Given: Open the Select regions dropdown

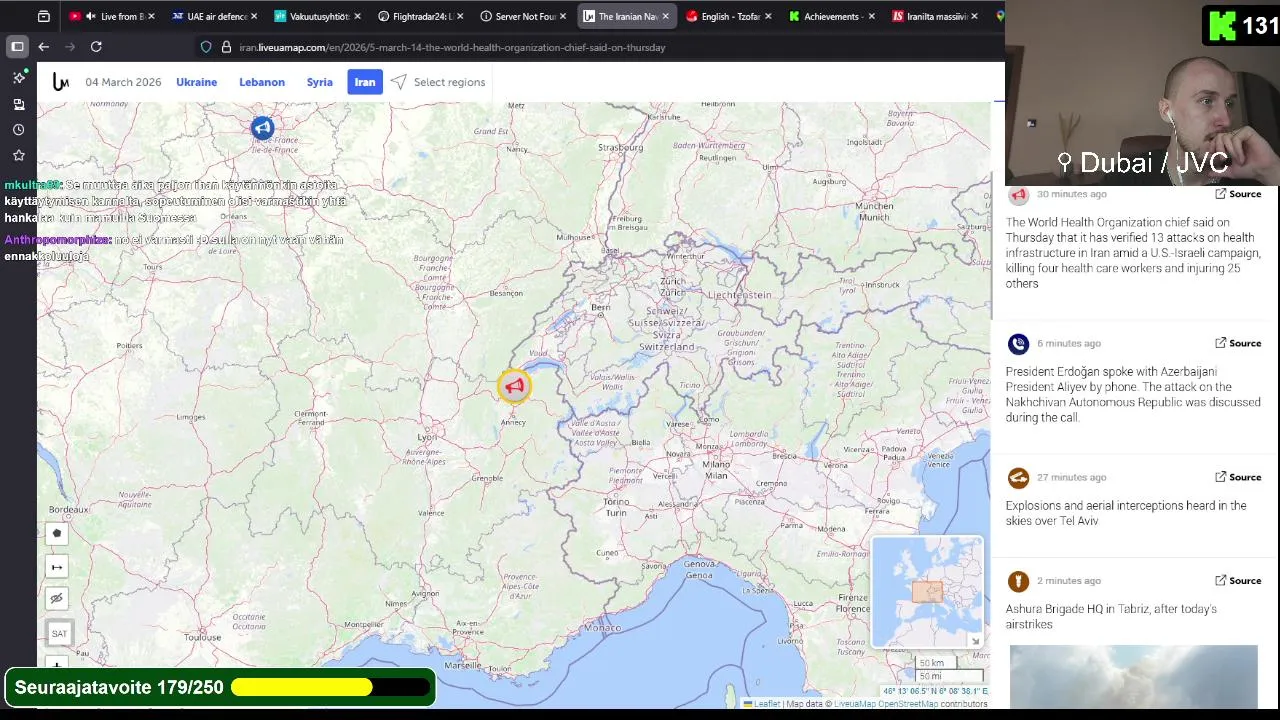Looking at the screenshot, I should (449, 82).
